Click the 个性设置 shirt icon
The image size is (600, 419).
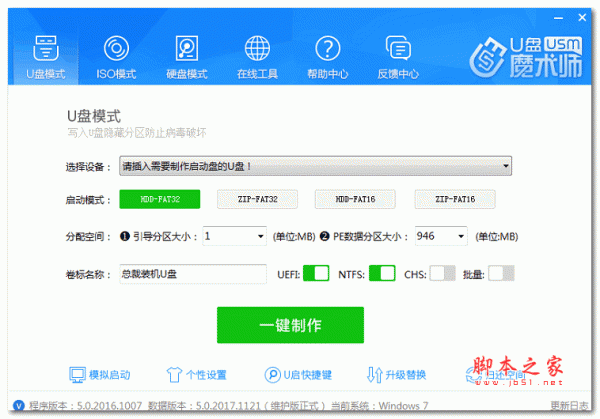[x=174, y=375]
